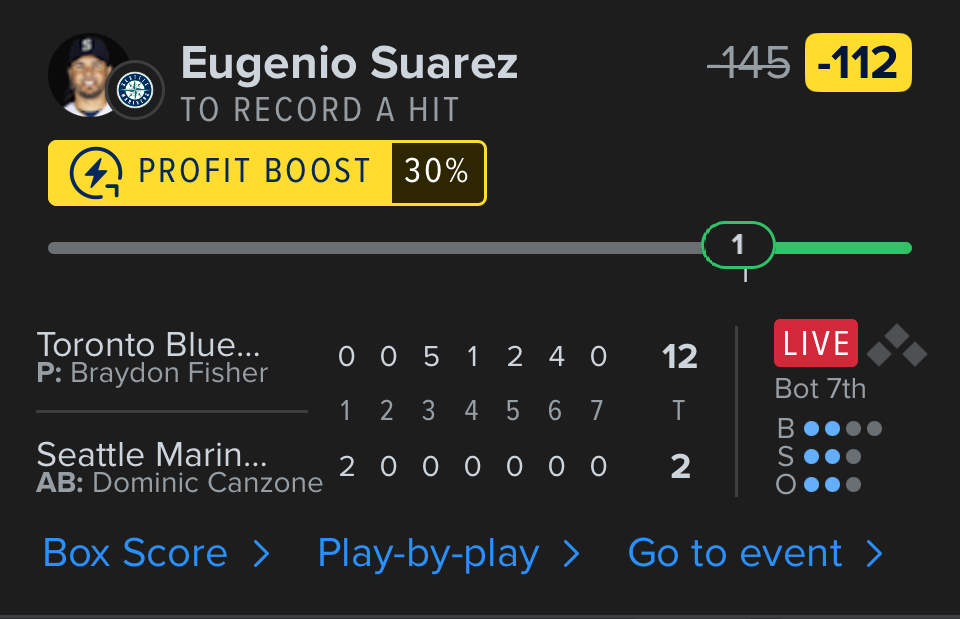The image size is (960, 619).
Task: Click the hit progress slider marker
Action: pyautogui.click(x=738, y=245)
